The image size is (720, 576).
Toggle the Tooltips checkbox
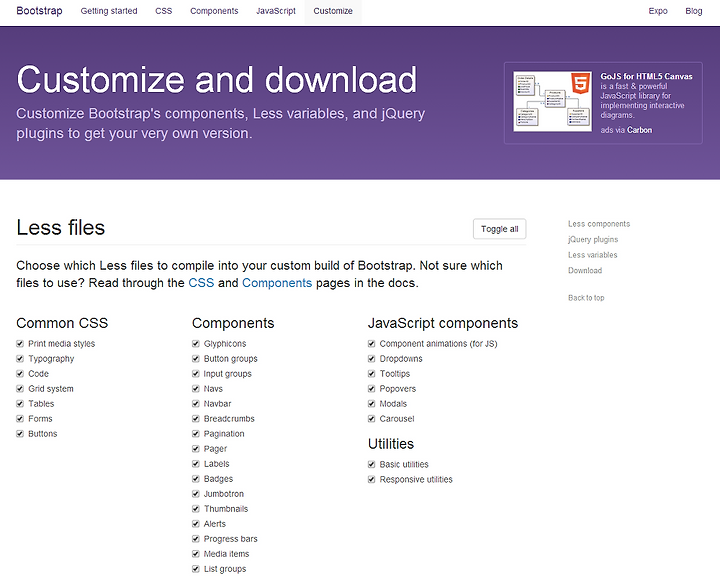tap(371, 373)
